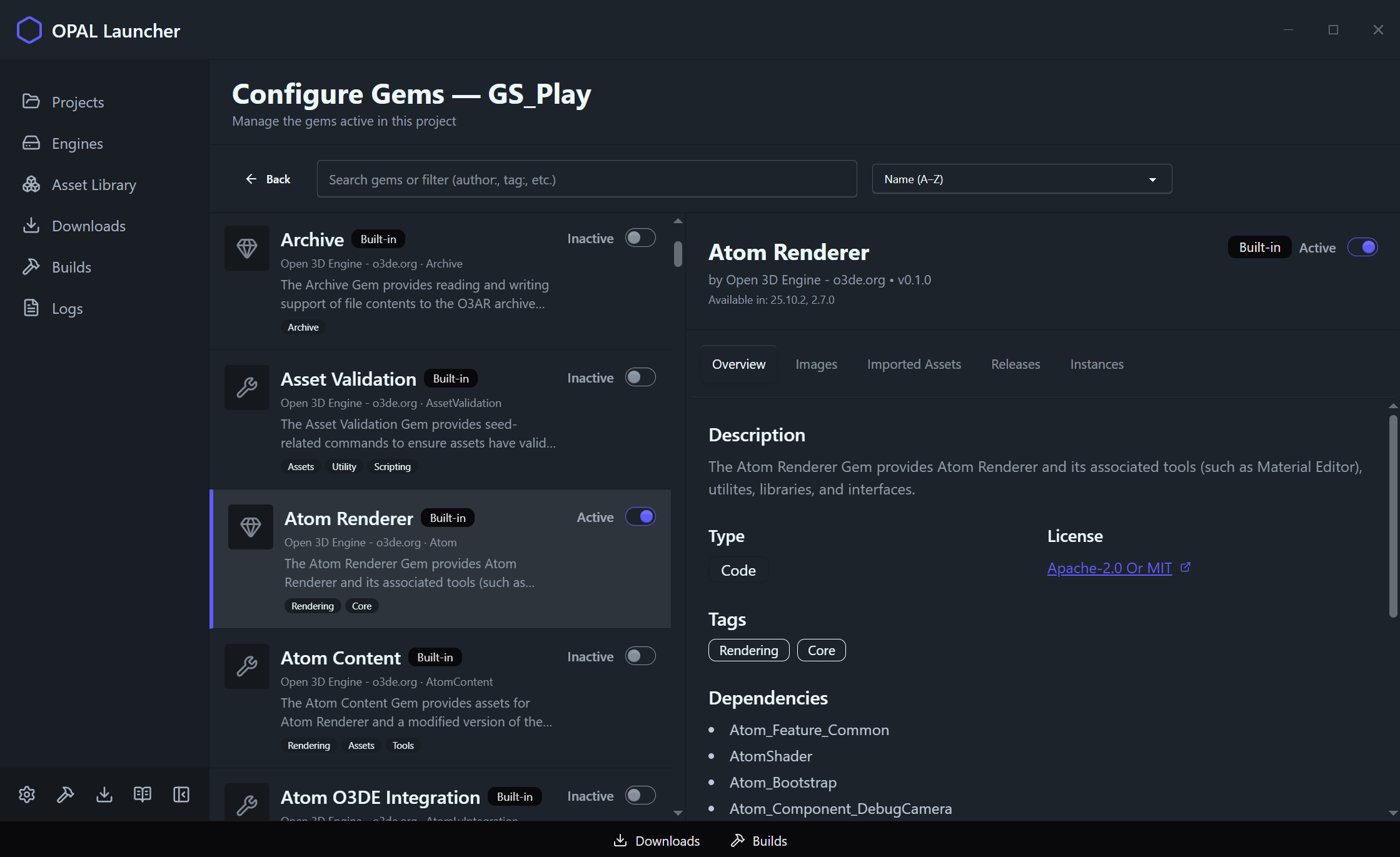Click the Asset Validation wrench icon
This screenshot has width=1400, height=857.
[x=247, y=388]
